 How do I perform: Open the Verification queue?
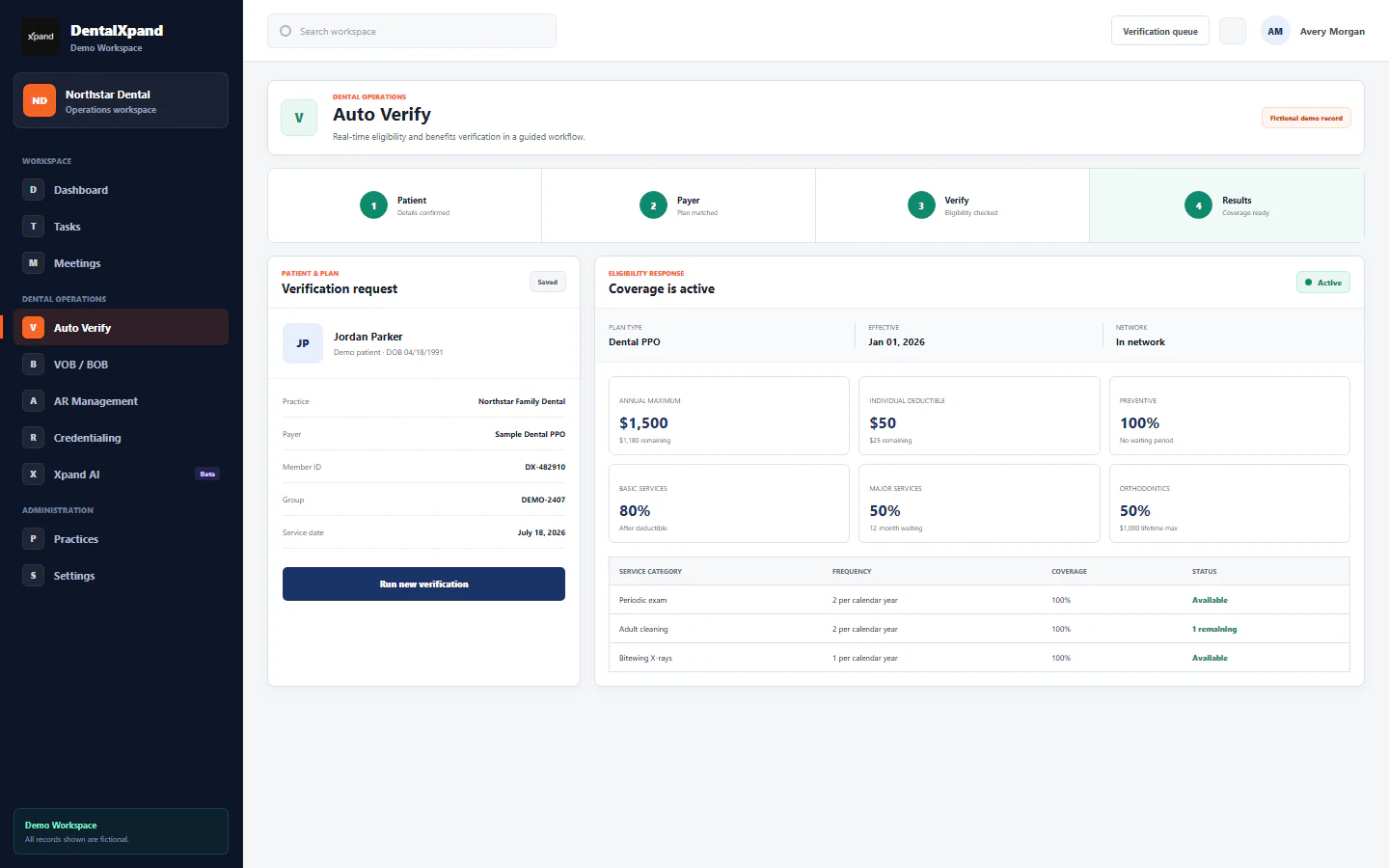(1160, 31)
